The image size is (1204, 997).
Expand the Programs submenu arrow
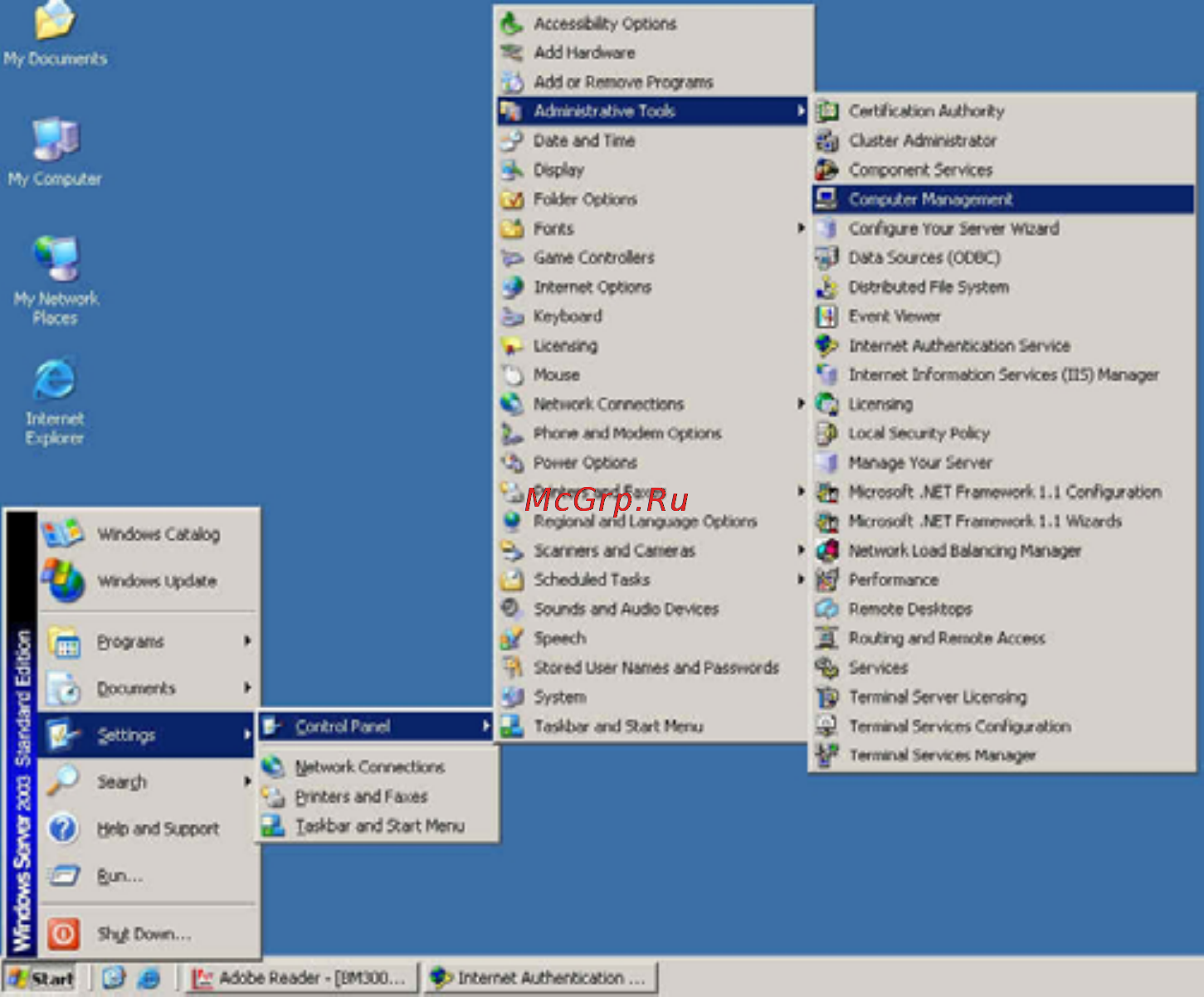[x=247, y=640]
